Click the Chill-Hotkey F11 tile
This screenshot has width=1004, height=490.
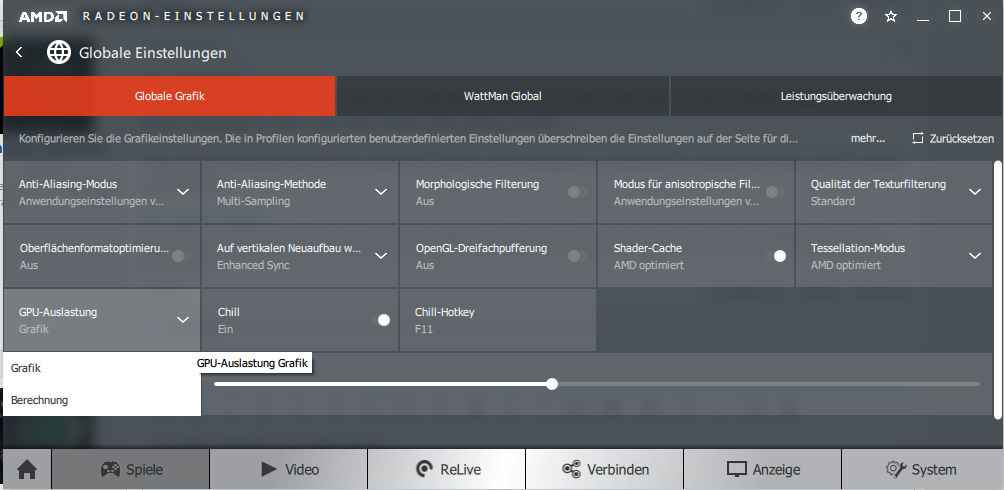(x=498, y=320)
